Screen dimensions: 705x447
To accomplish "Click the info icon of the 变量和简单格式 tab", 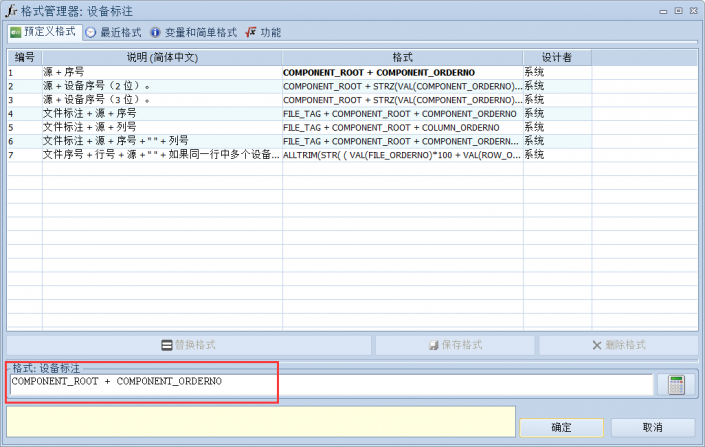I will pyautogui.click(x=155, y=33).
